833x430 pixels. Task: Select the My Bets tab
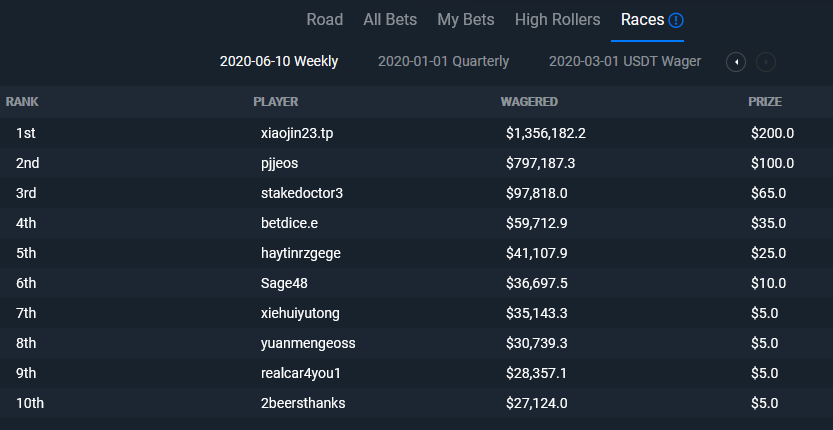(x=465, y=20)
